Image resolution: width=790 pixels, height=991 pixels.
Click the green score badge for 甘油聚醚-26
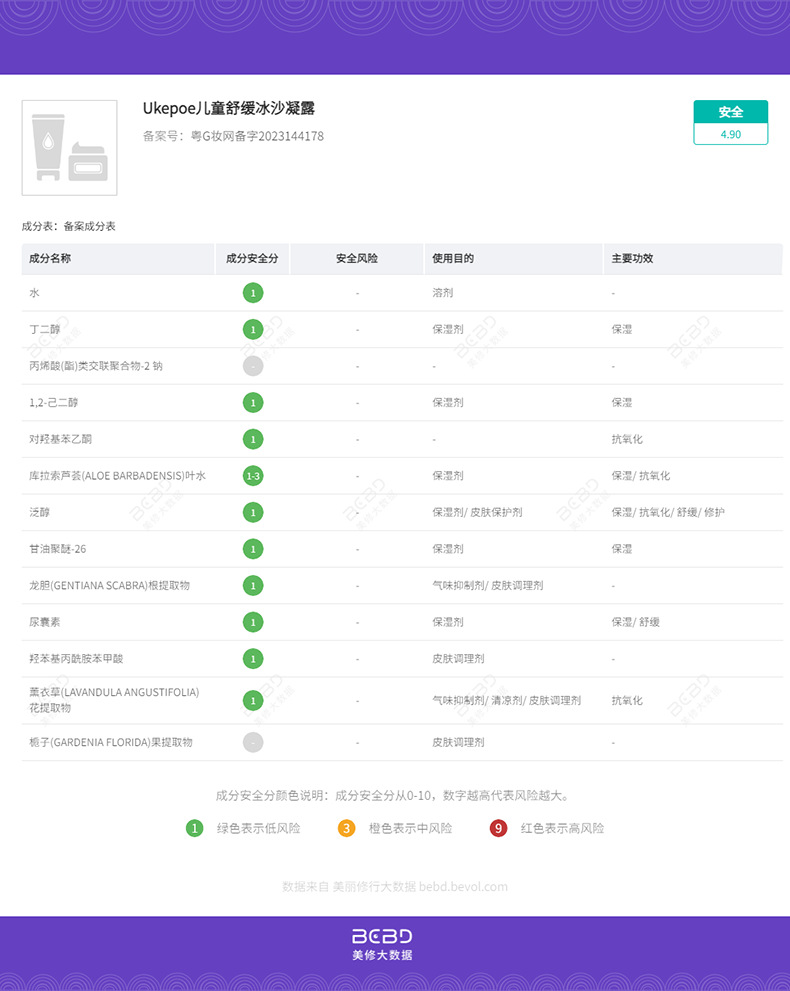[253, 549]
